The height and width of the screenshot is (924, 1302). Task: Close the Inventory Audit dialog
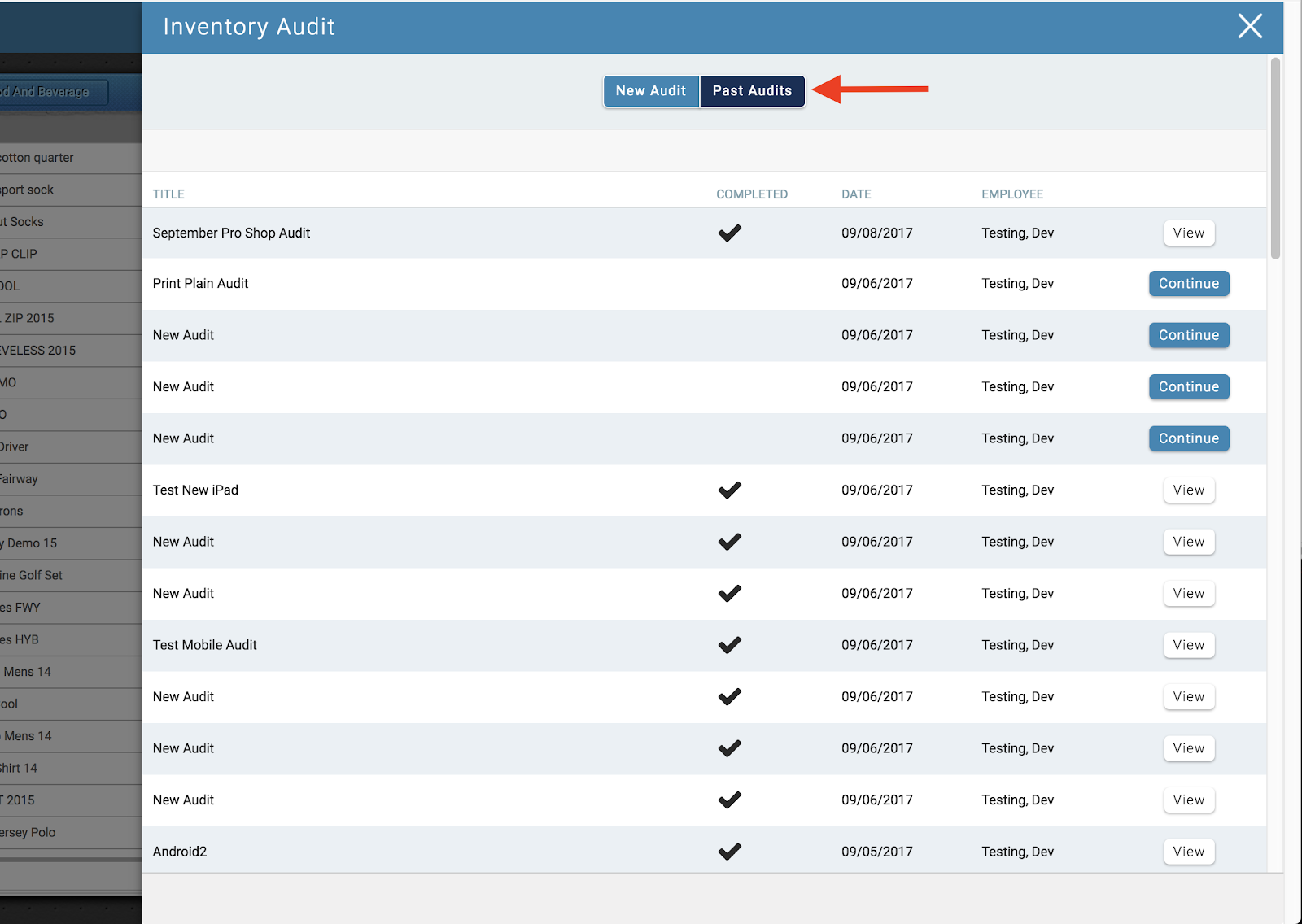click(x=1249, y=26)
